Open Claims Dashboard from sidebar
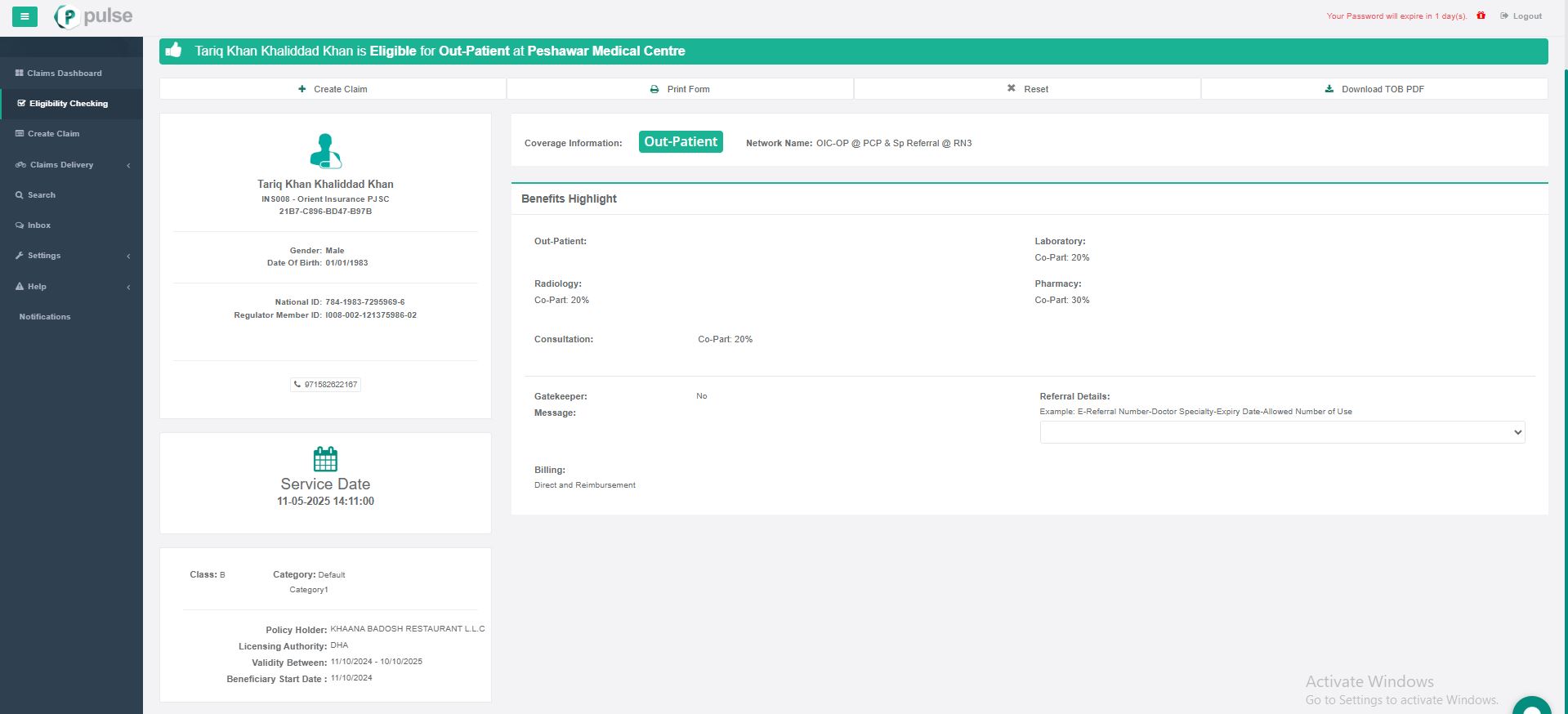 [x=64, y=74]
